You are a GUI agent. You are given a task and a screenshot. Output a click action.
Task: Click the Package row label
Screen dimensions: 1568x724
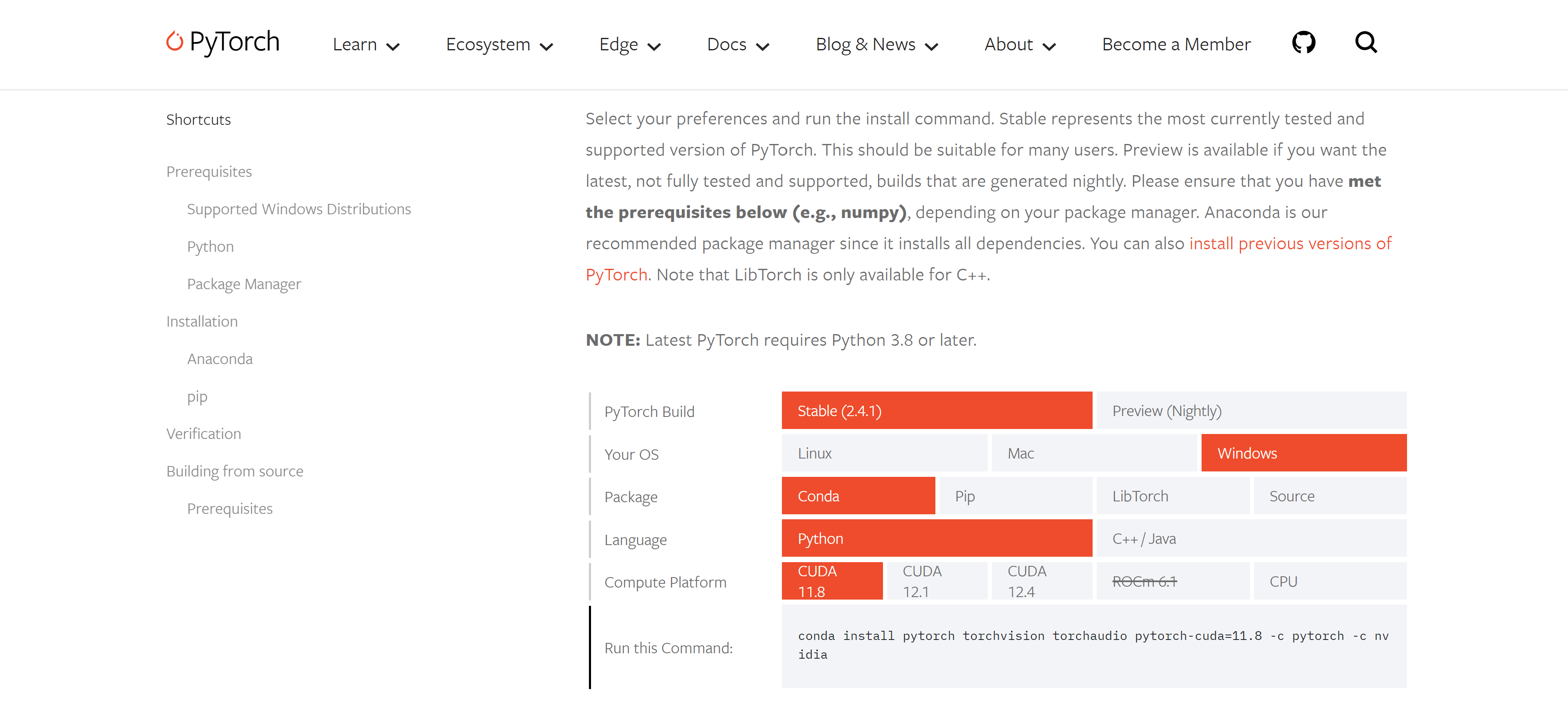point(631,497)
